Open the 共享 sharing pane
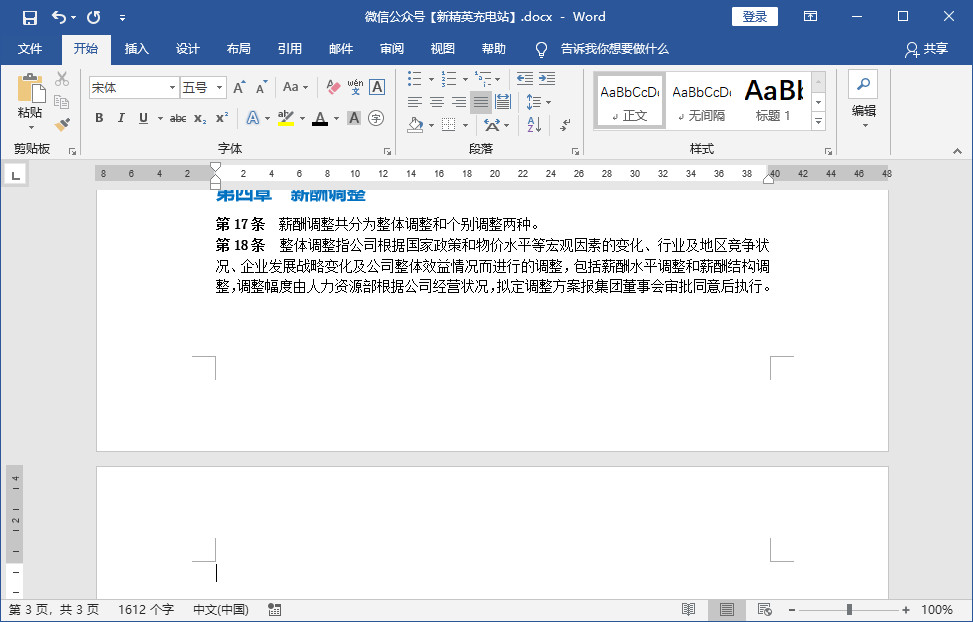The height and width of the screenshot is (622, 973). [x=929, y=49]
